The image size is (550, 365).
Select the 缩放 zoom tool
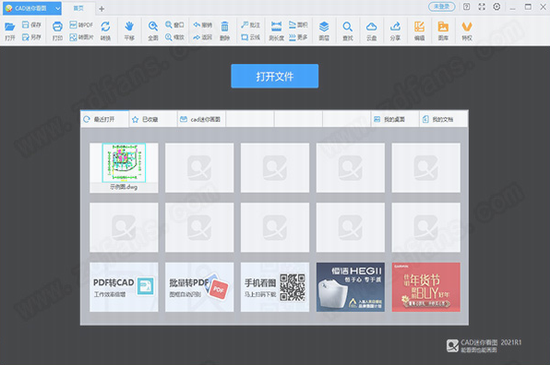coord(174,37)
